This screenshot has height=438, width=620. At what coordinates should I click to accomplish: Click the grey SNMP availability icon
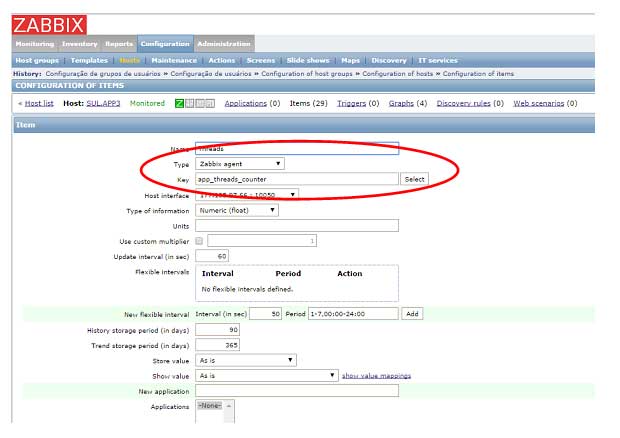pos(189,103)
